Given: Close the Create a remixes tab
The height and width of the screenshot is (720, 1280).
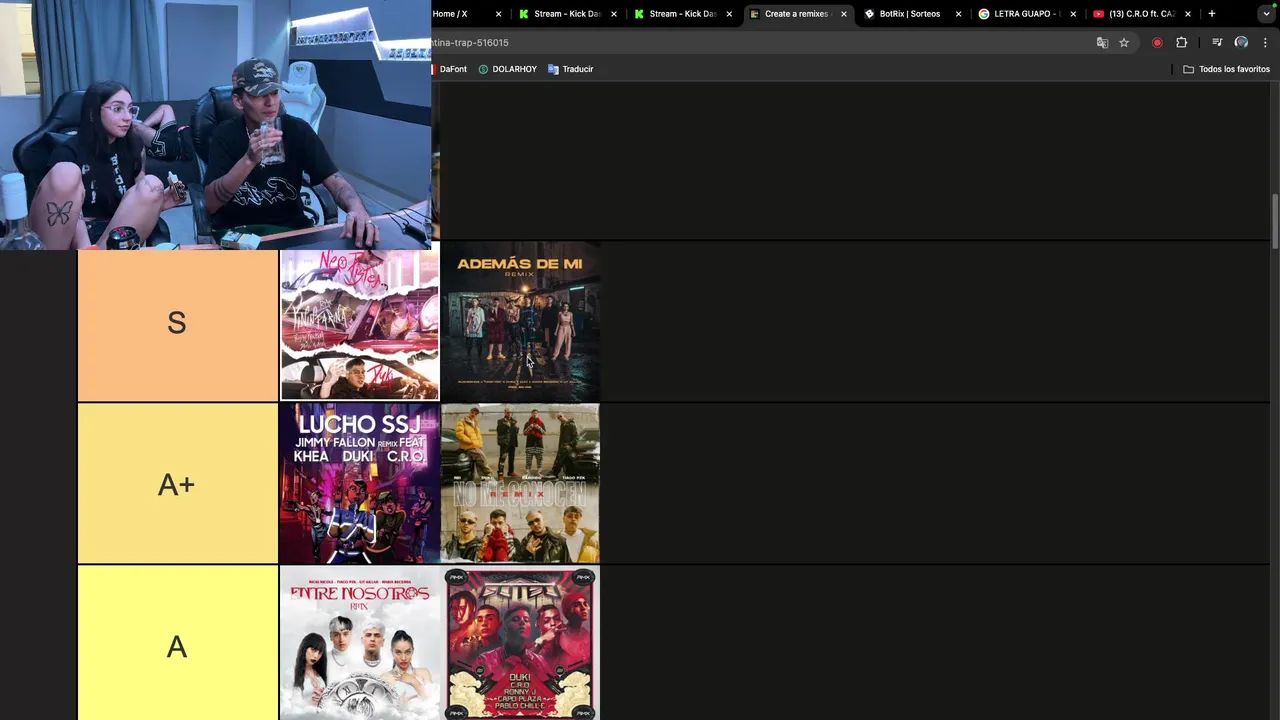Looking at the screenshot, I should tap(843, 14).
